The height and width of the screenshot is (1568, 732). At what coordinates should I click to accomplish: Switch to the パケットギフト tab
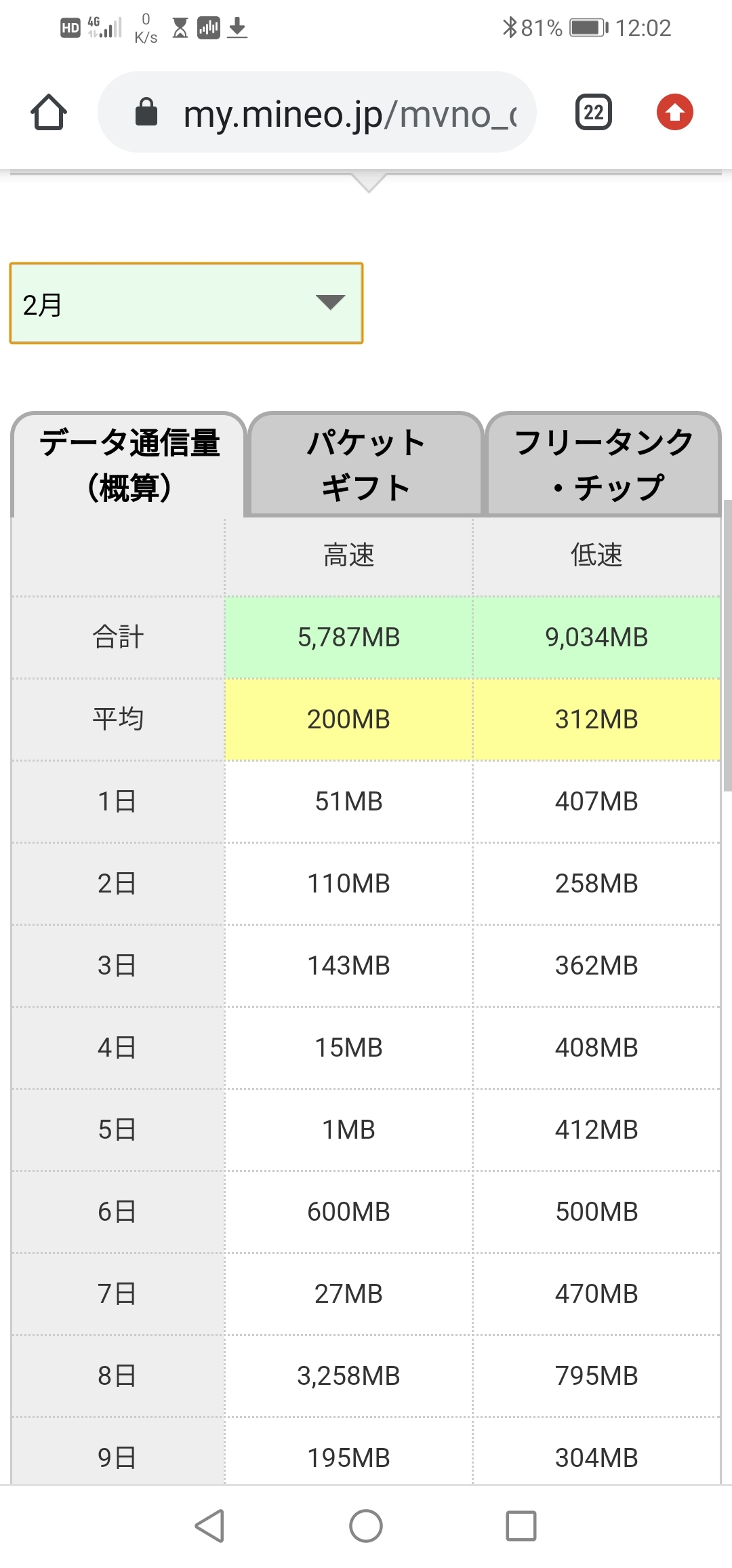pyautogui.click(x=365, y=465)
